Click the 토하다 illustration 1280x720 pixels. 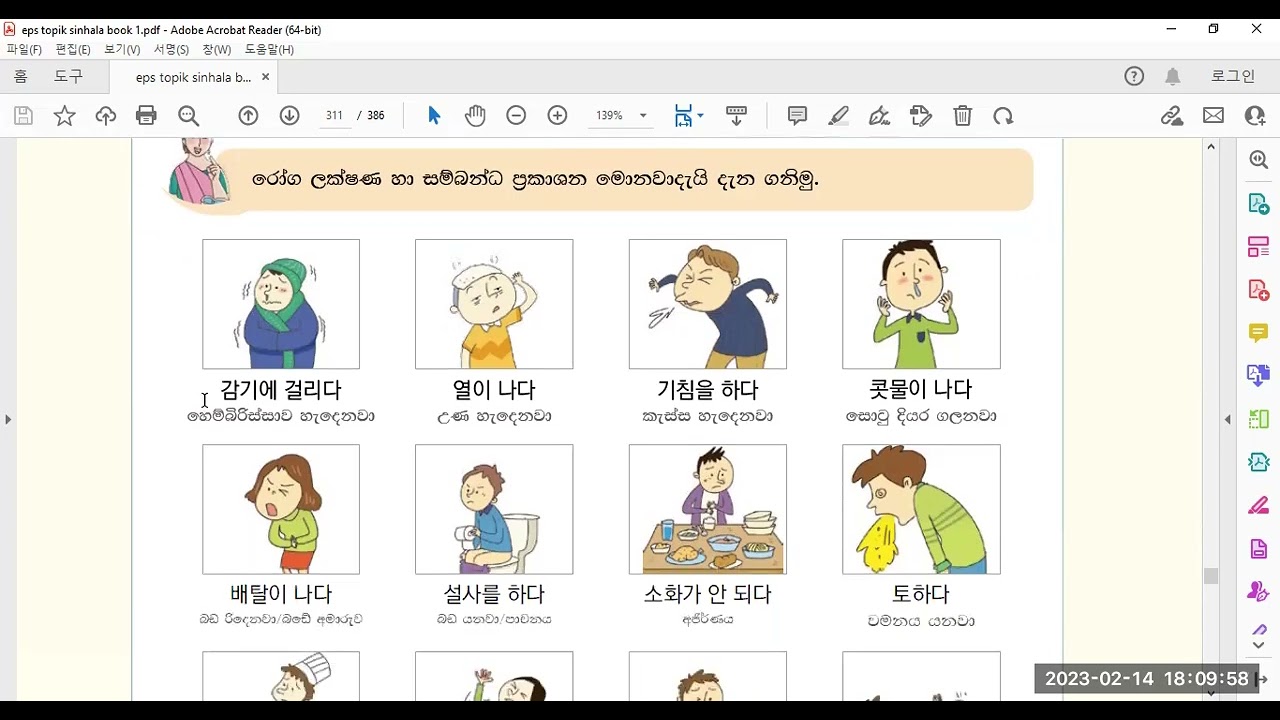tap(921, 509)
